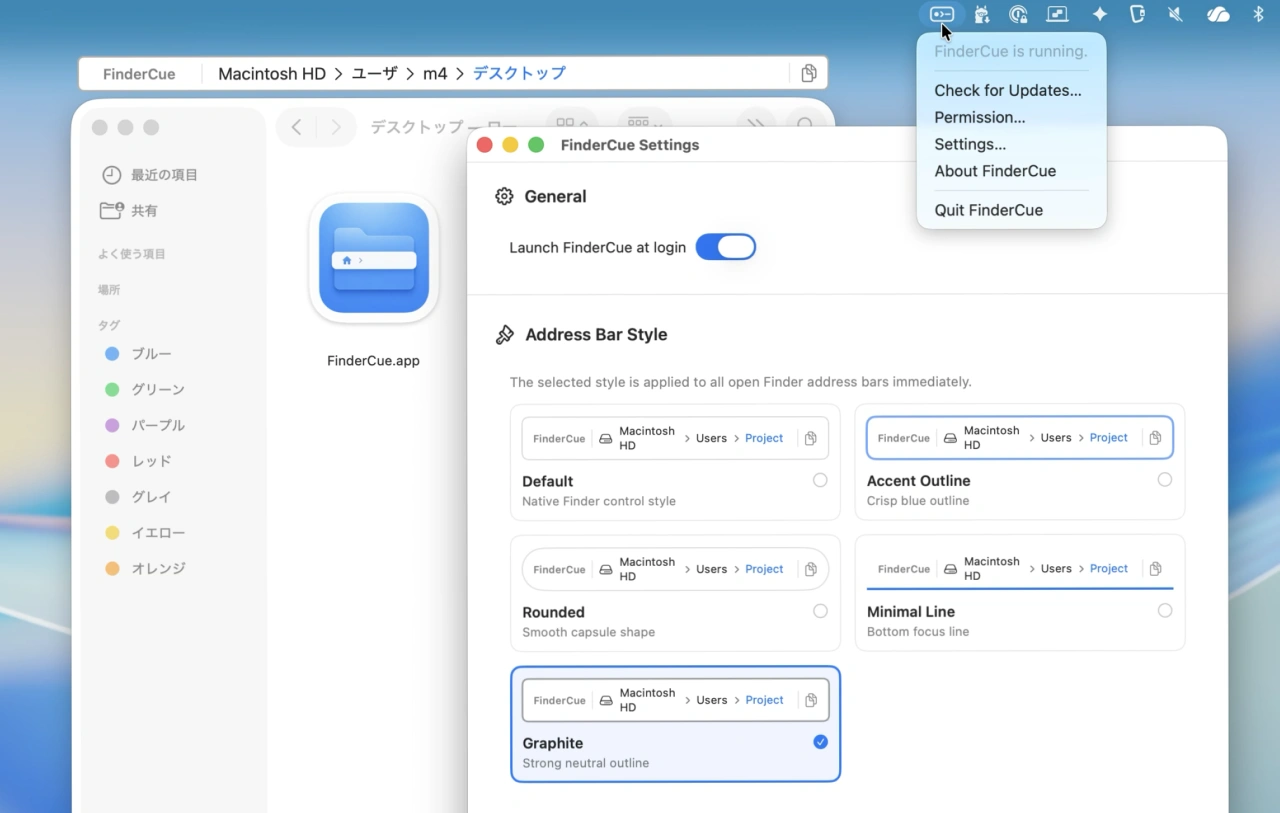This screenshot has width=1280, height=813.
Task: Select the Rounded style radio button
Action: tap(820, 611)
